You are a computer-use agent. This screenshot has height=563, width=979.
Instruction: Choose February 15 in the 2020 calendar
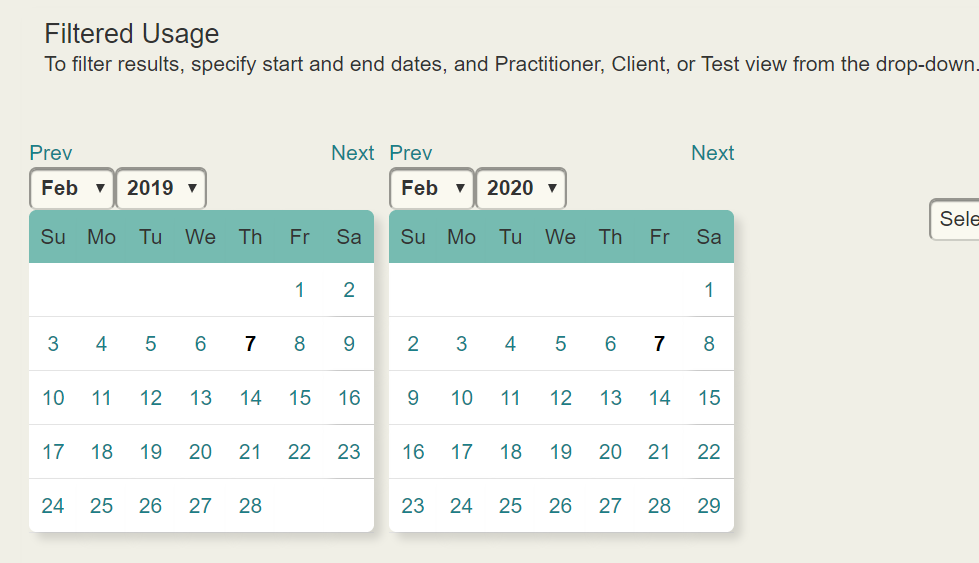click(709, 398)
